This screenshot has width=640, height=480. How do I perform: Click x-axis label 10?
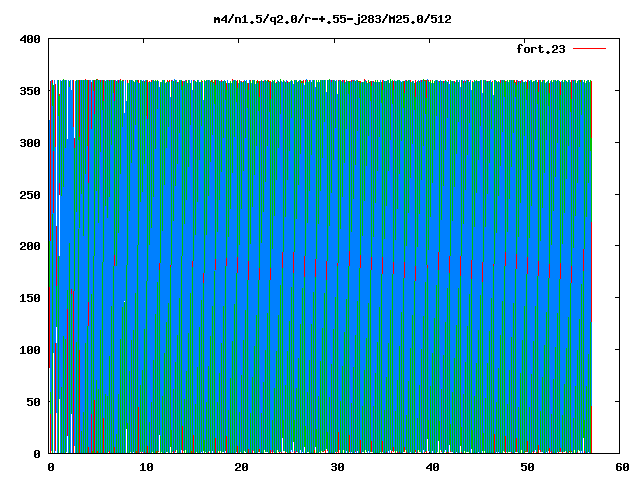point(146,467)
